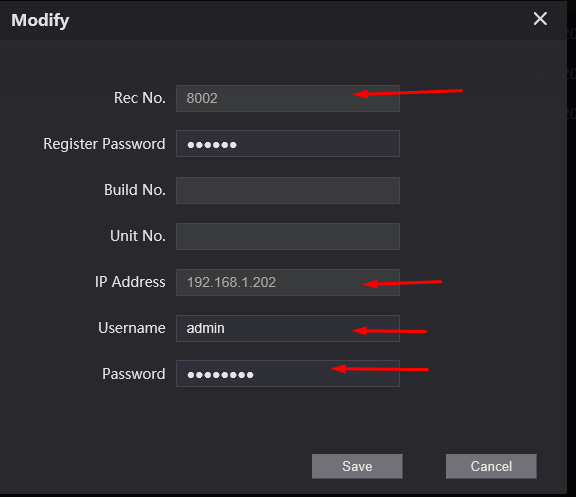Close the Modify dialog with the X
This screenshot has height=497, width=576.
pyautogui.click(x=540, y=19)
